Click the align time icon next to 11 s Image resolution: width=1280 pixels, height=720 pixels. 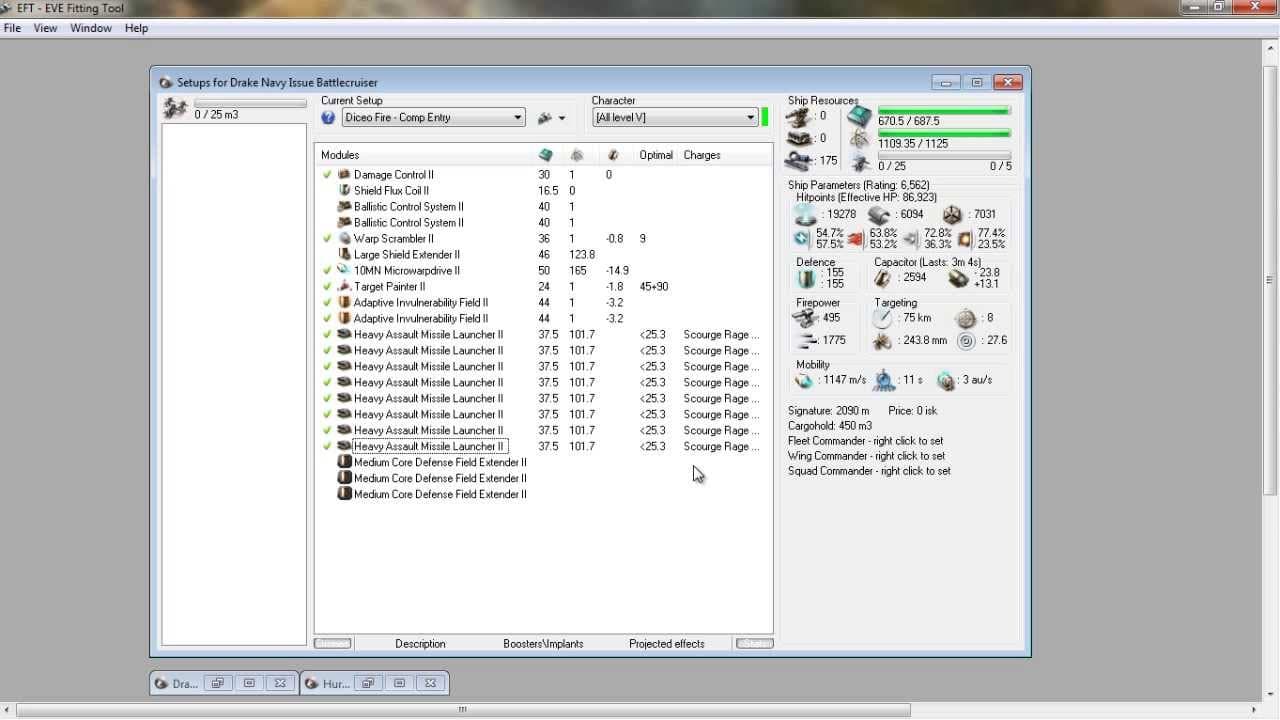[x=884, y=380]
